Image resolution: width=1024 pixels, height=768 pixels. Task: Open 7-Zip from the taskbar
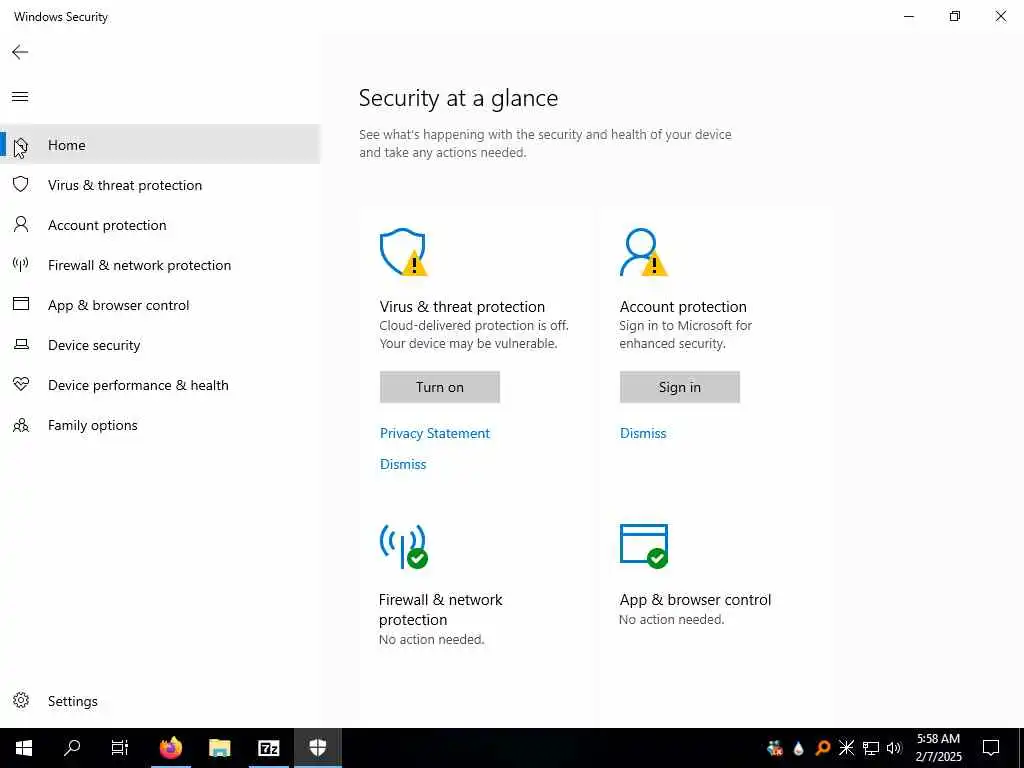point(268,748)
